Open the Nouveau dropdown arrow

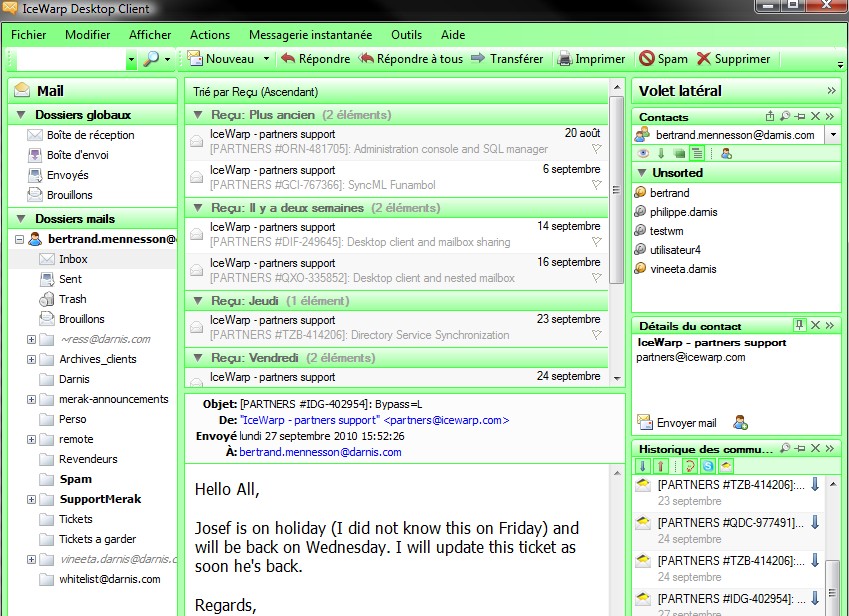[266, 59]
